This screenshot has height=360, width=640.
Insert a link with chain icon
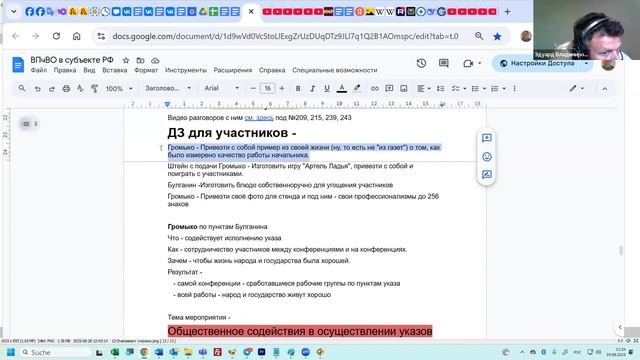374,89
